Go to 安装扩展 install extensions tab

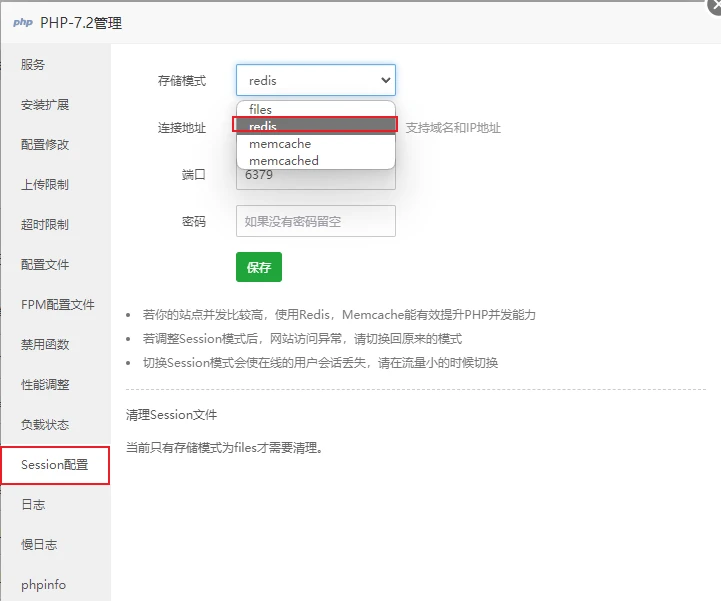click(x=45, y=105)
